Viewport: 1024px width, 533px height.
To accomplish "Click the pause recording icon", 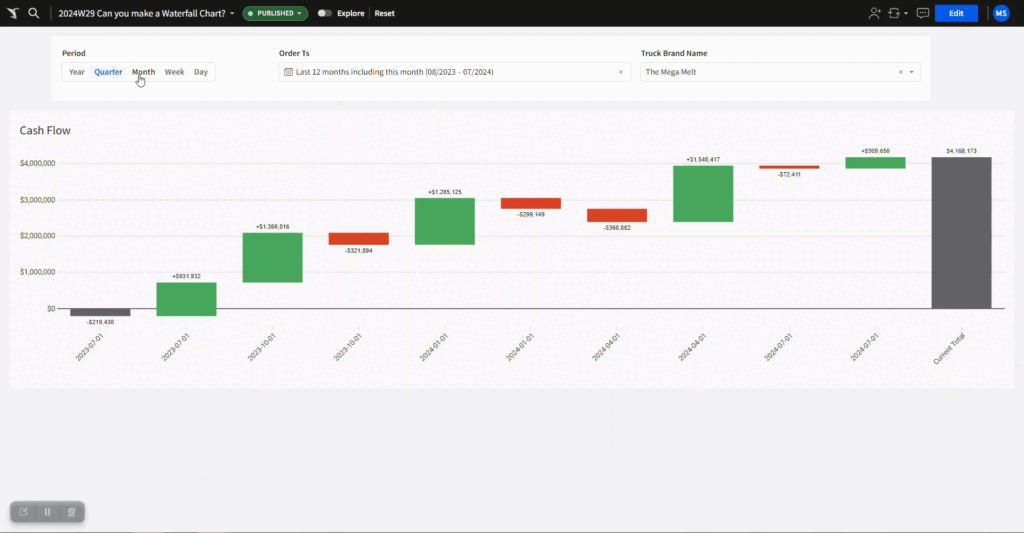I will click(x=47, y=512).
